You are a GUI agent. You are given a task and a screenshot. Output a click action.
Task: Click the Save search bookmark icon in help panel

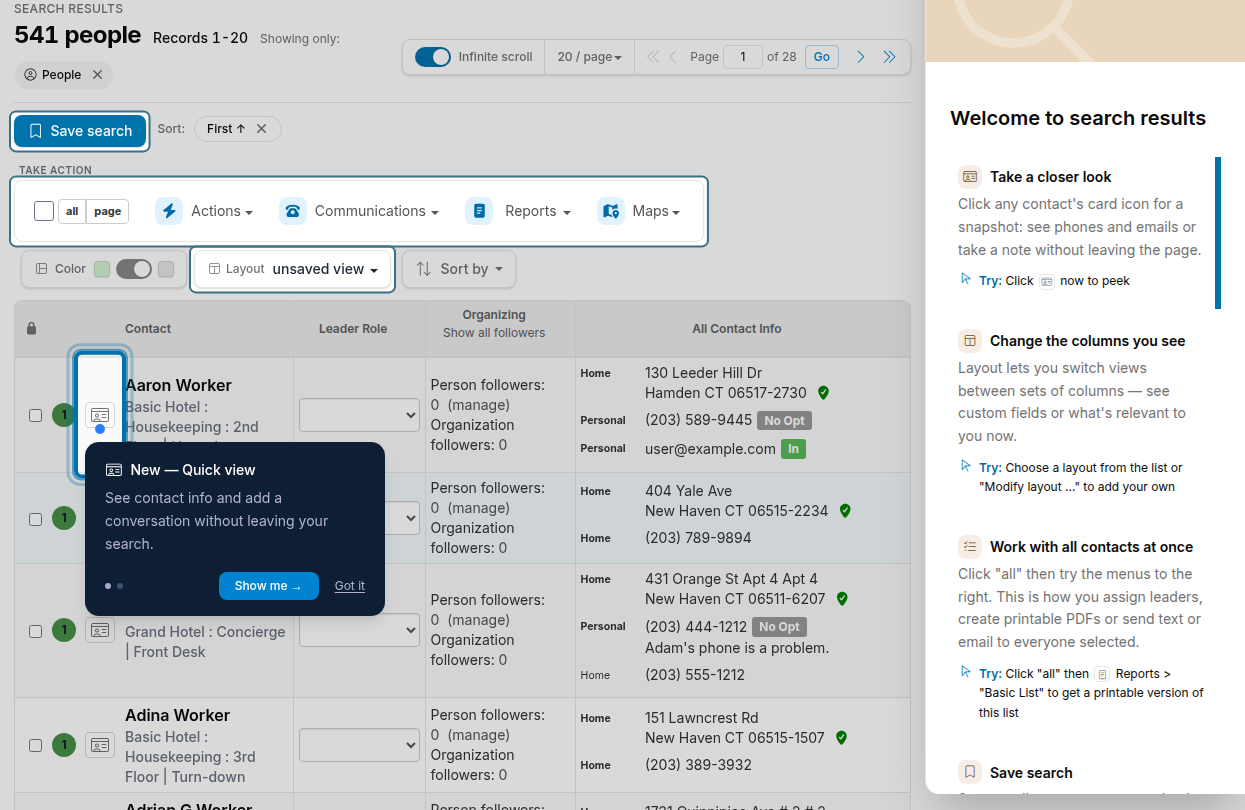(970, 773)
